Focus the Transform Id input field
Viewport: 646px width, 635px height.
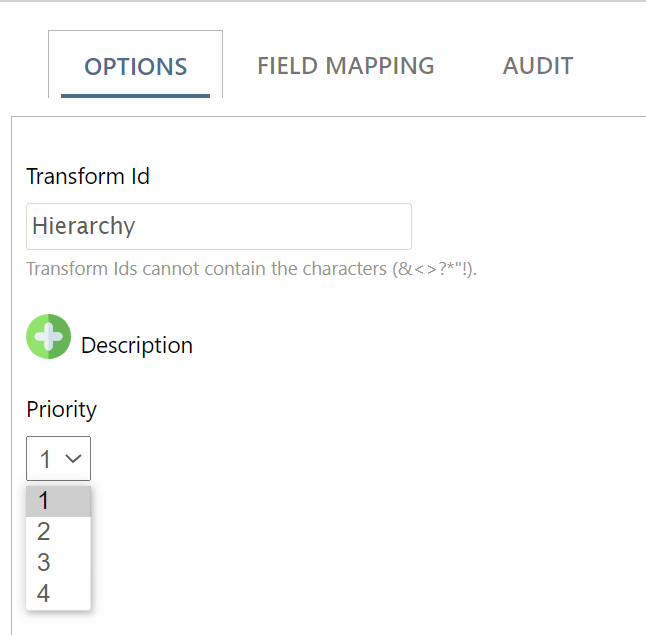tap(219, 226)
